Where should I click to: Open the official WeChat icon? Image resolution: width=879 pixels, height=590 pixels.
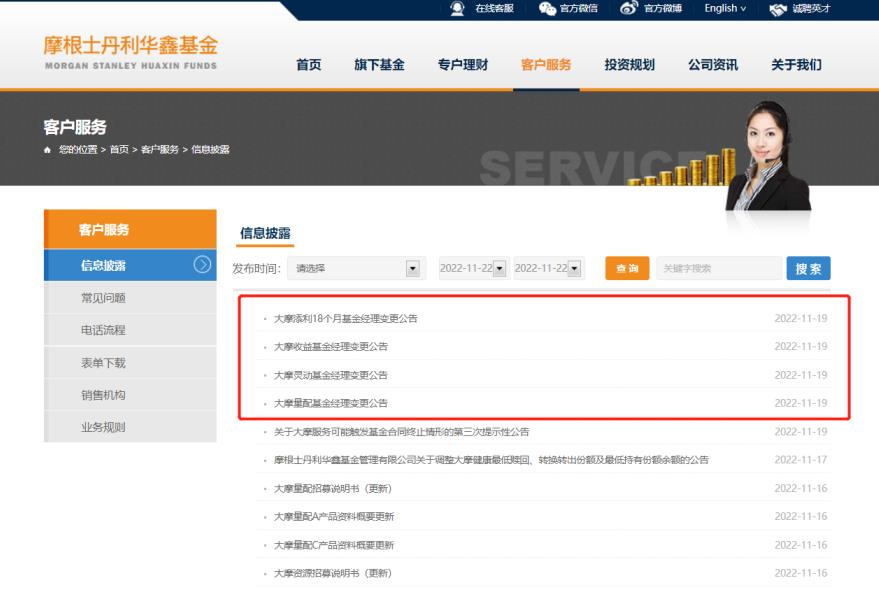[549, 9]
